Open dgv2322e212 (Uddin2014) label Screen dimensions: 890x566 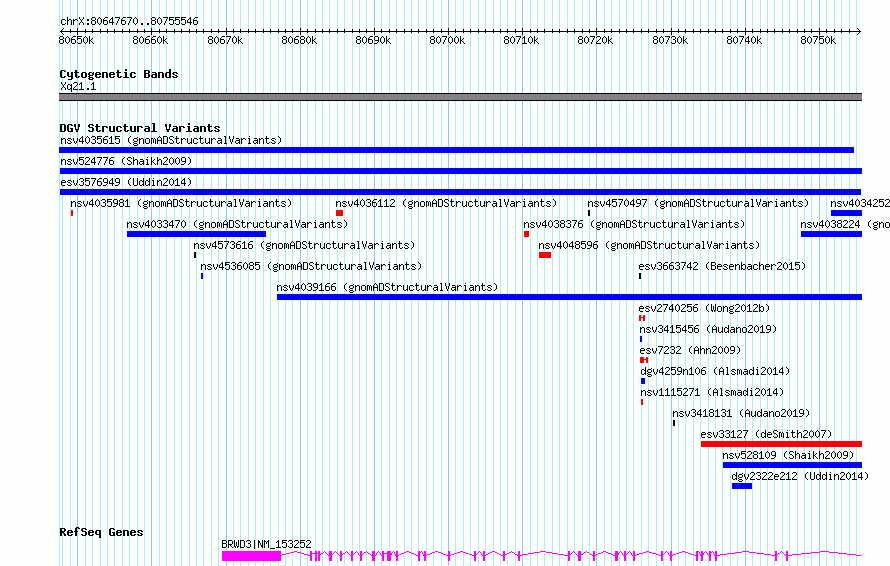click(800, 476)
